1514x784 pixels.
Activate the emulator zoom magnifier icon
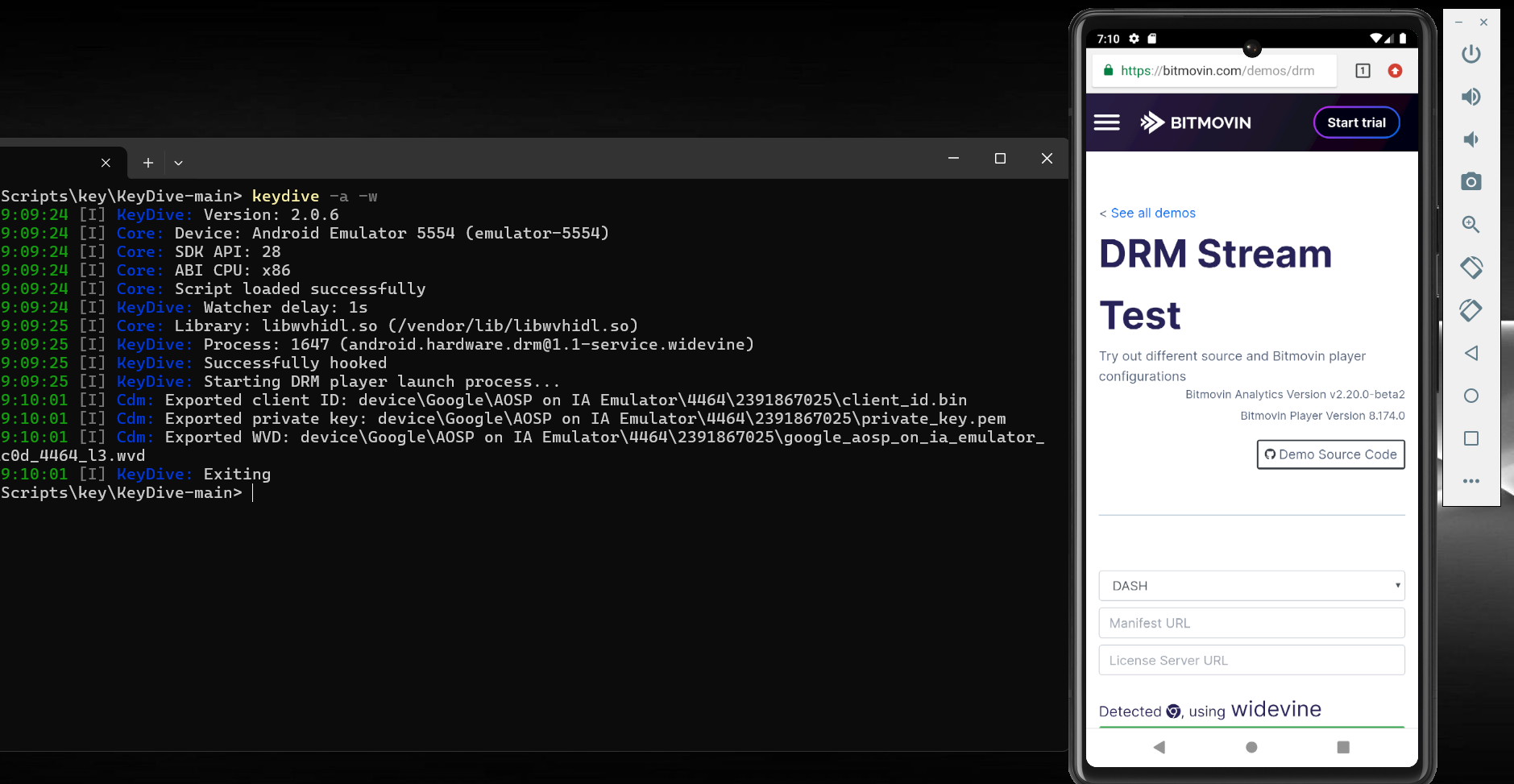(x=1471, y=225)
